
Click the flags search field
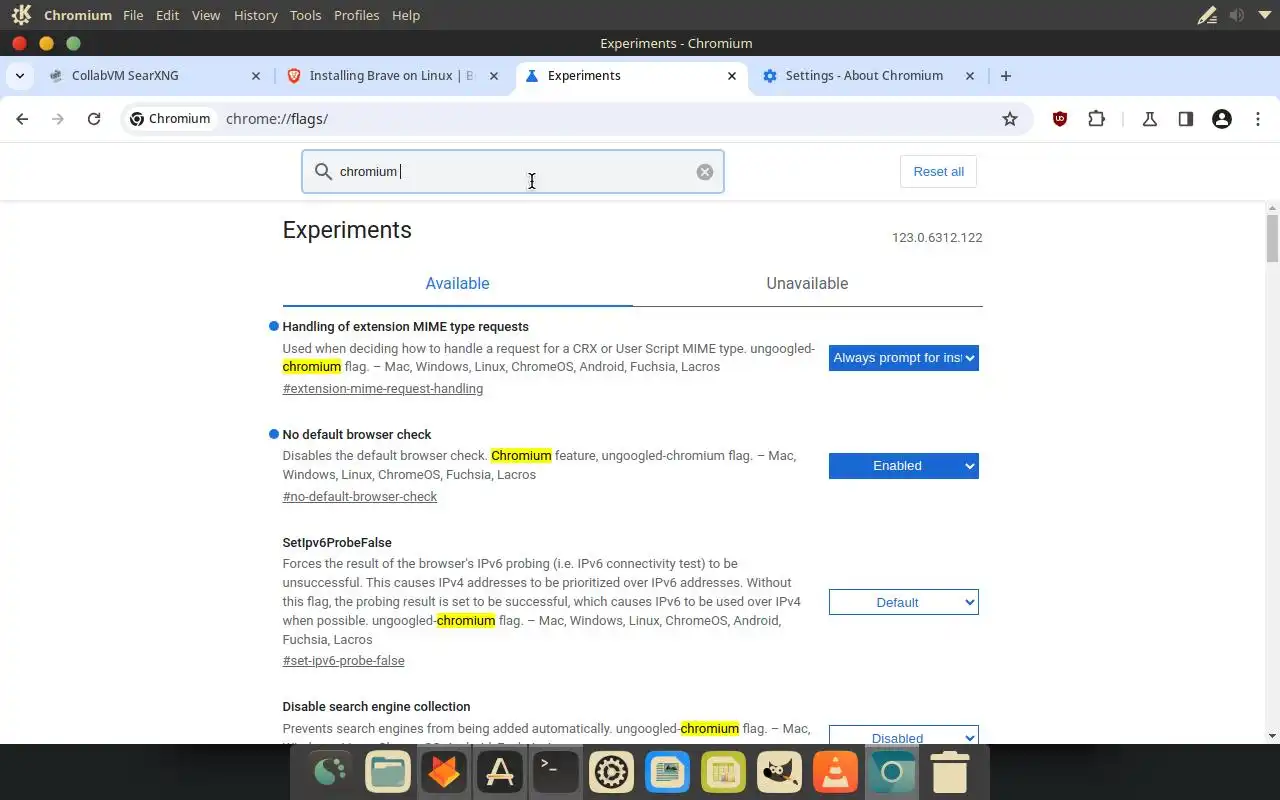[x=513, y=172]
